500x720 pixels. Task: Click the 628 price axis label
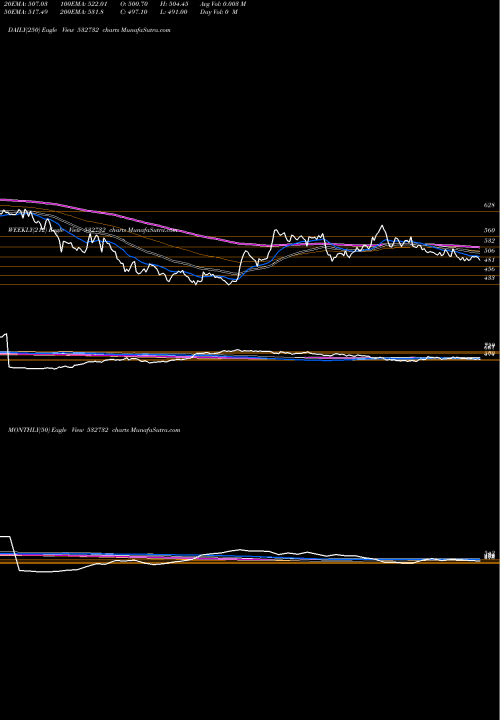[x=489, y=205]
